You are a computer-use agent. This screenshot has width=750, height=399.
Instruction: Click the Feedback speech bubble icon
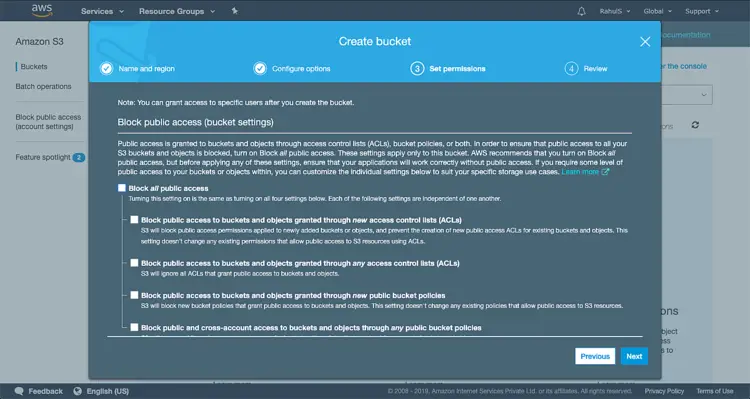19,391
